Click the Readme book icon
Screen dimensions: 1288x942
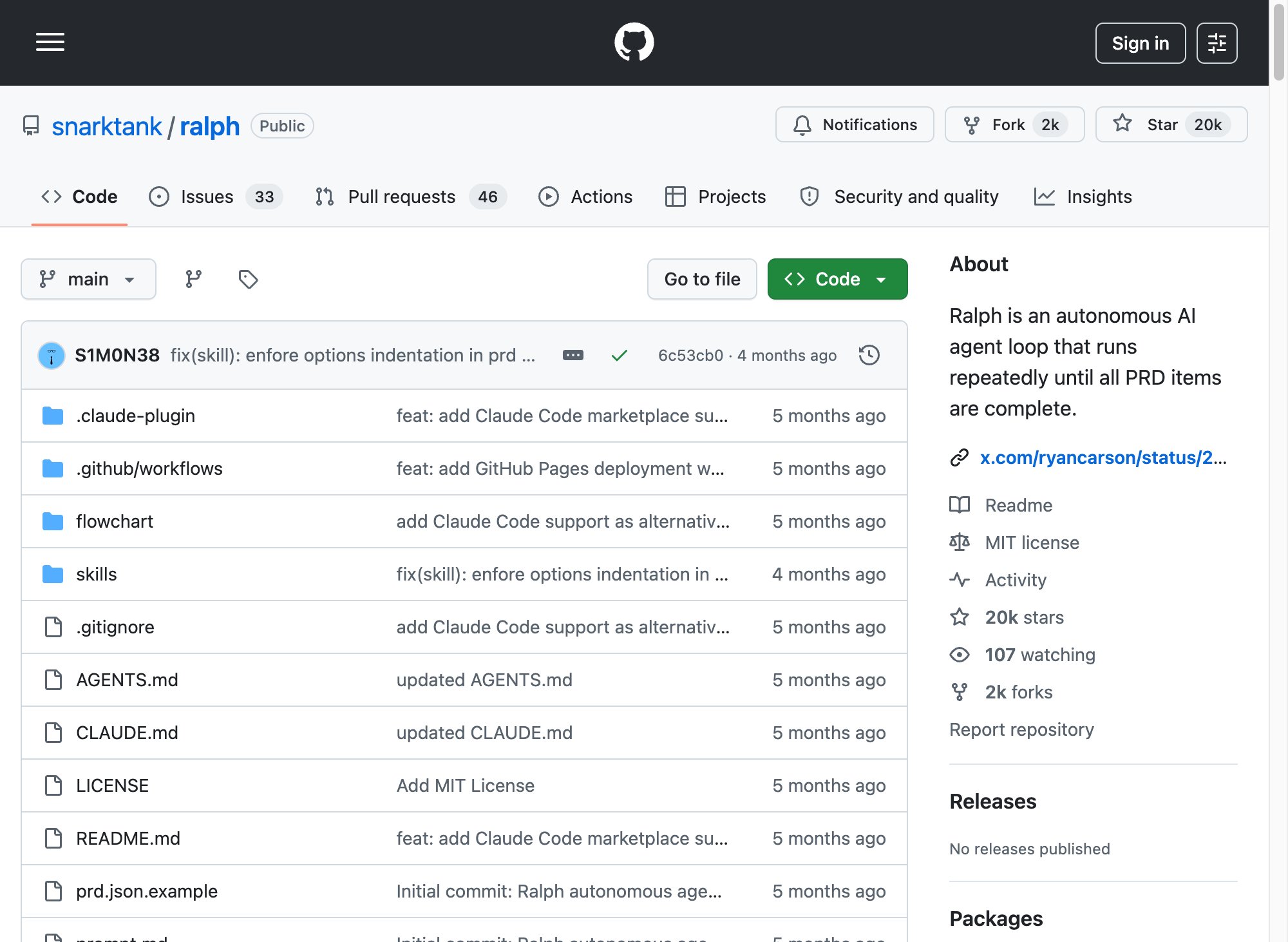pyautogui.click(x=960, y=505)
